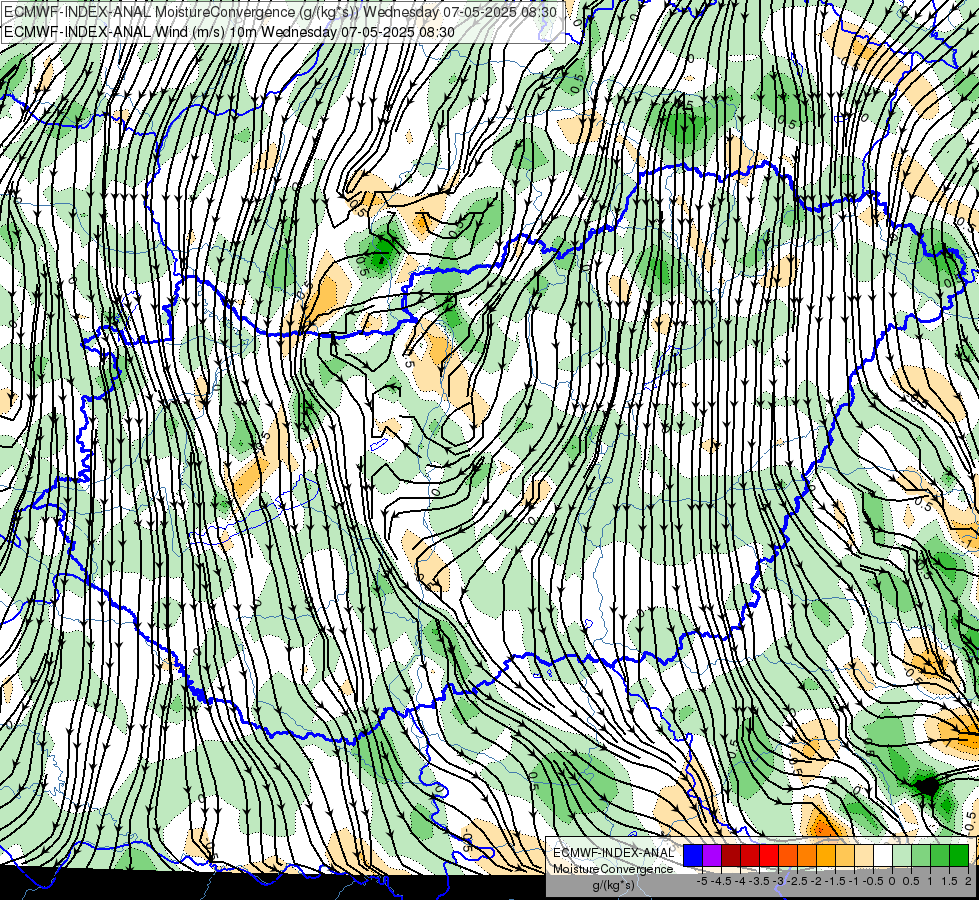This screenshot has height=900, width=979.
Task: Click the '-1' legend tick label
Action: (x=854, y=881)
